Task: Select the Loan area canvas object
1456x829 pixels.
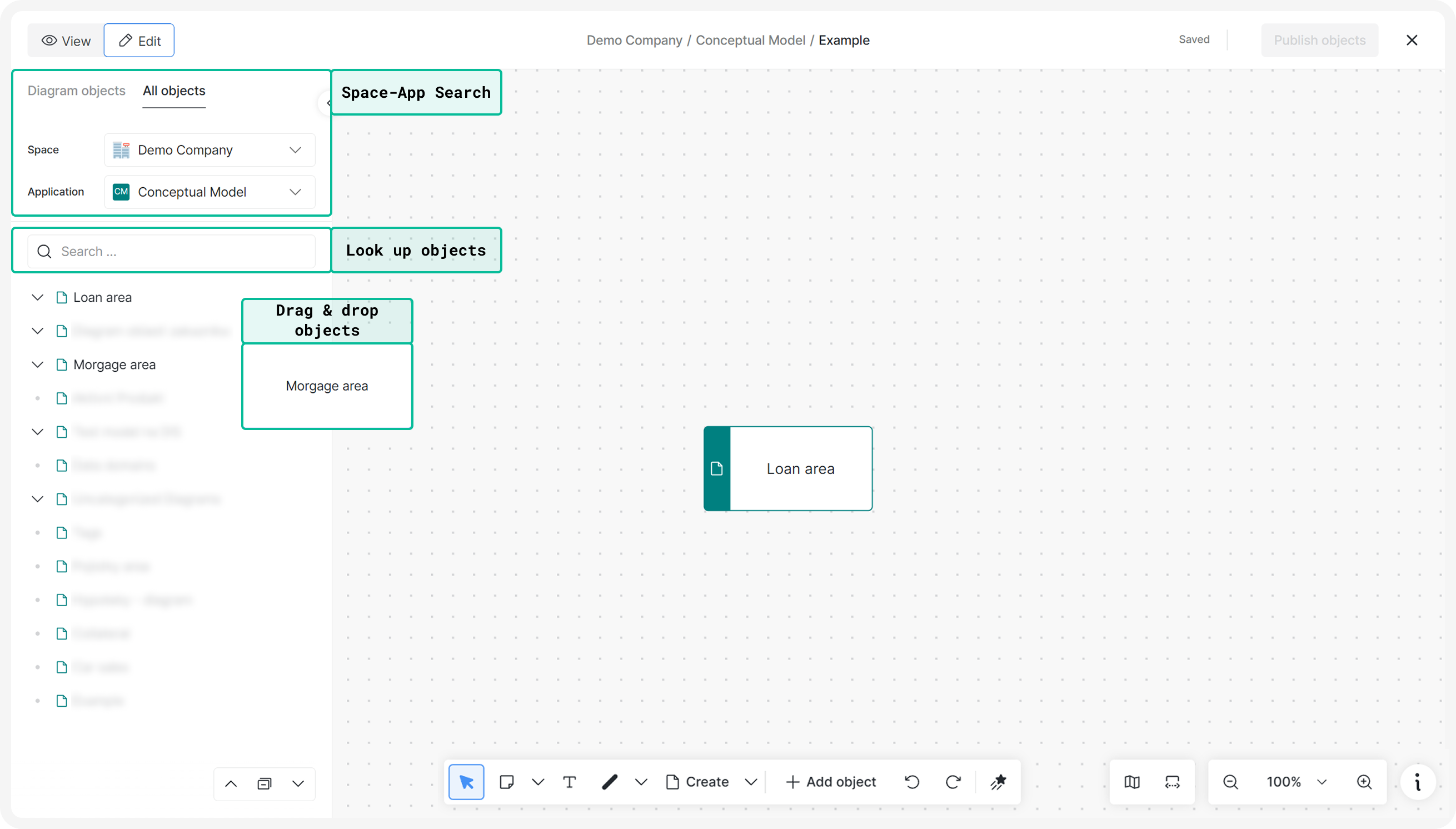Action: [x=788, y=468]
